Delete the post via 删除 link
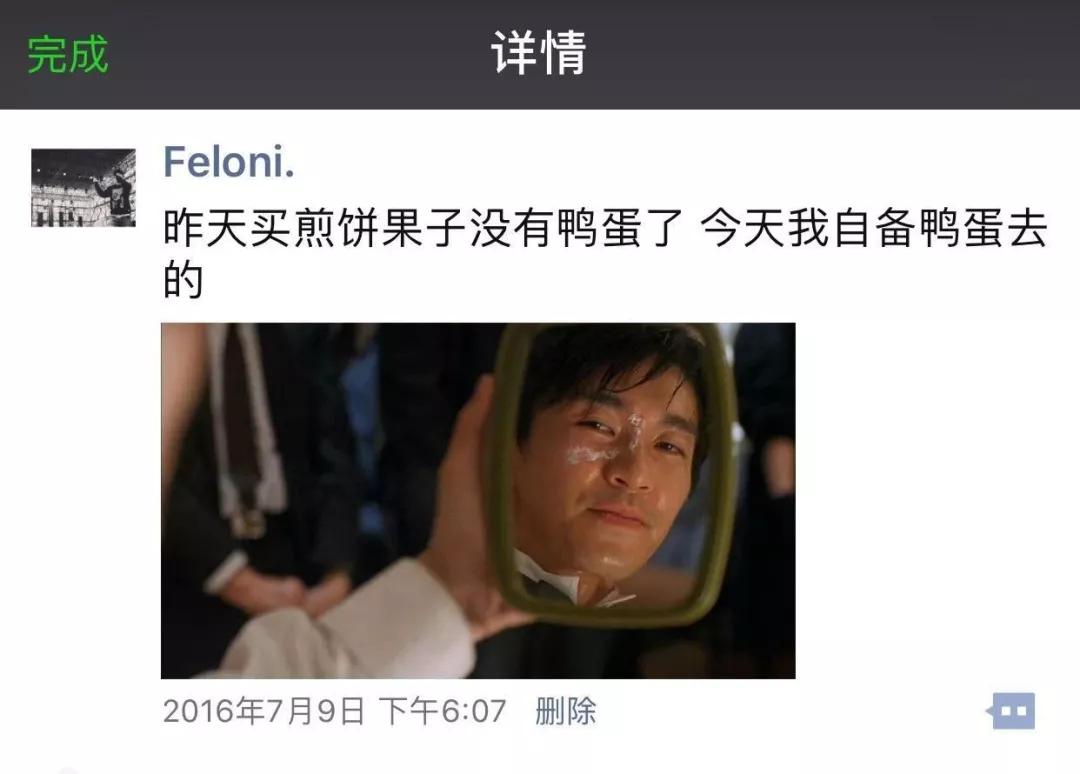Image resolution: width=1080 pixels, height=774 pixels. (565, 711)
